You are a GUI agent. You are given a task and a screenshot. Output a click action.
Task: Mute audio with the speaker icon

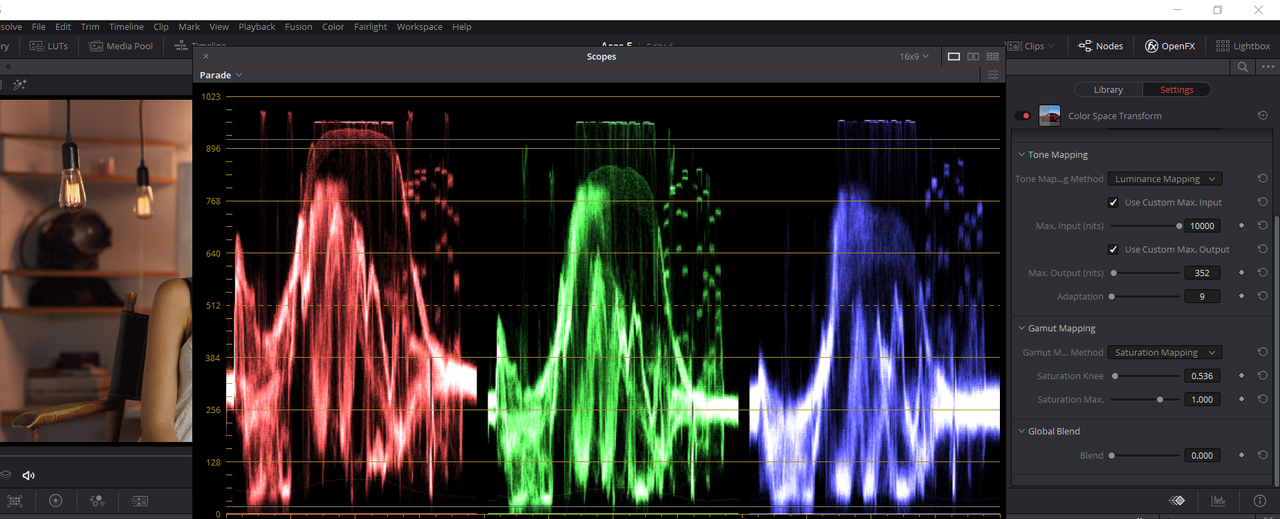(x=28, y=475)
